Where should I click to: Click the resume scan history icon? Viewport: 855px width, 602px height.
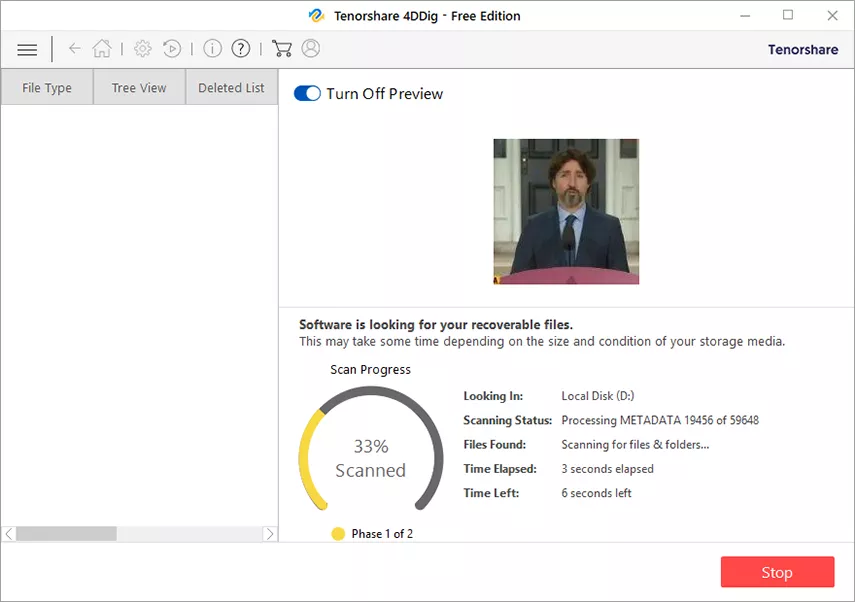(x=172, y=49)
